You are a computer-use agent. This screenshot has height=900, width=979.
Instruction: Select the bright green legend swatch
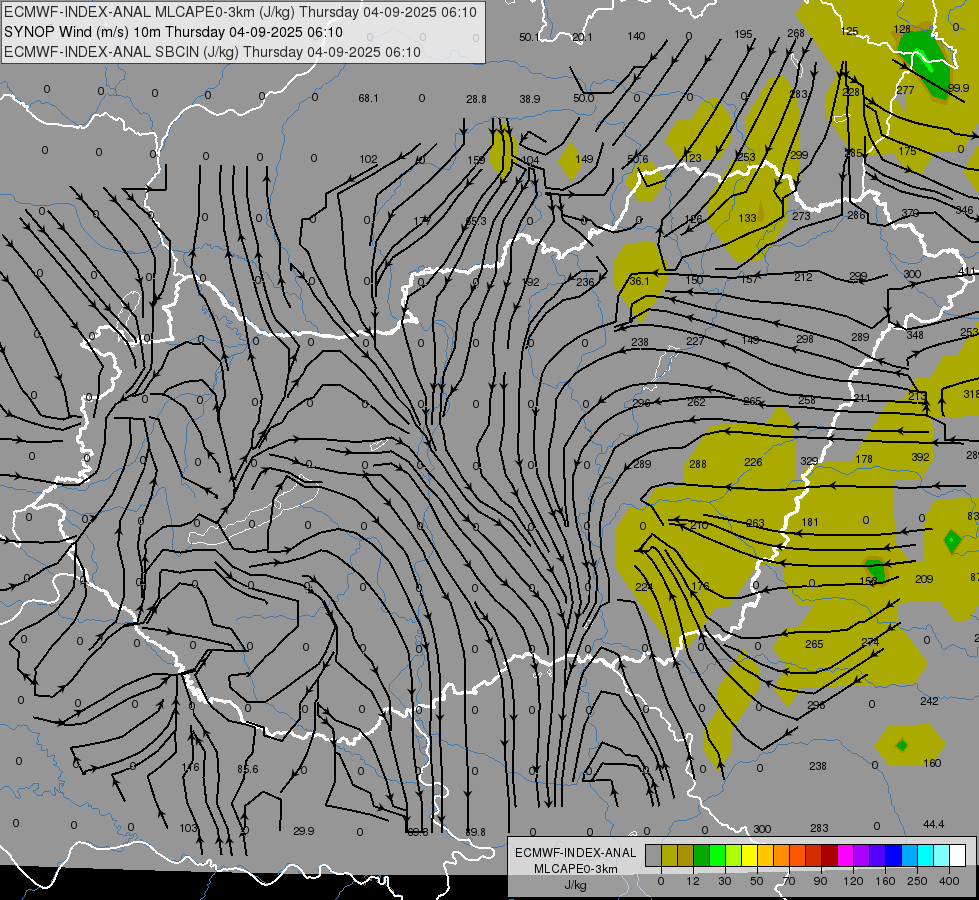point(717,855)
